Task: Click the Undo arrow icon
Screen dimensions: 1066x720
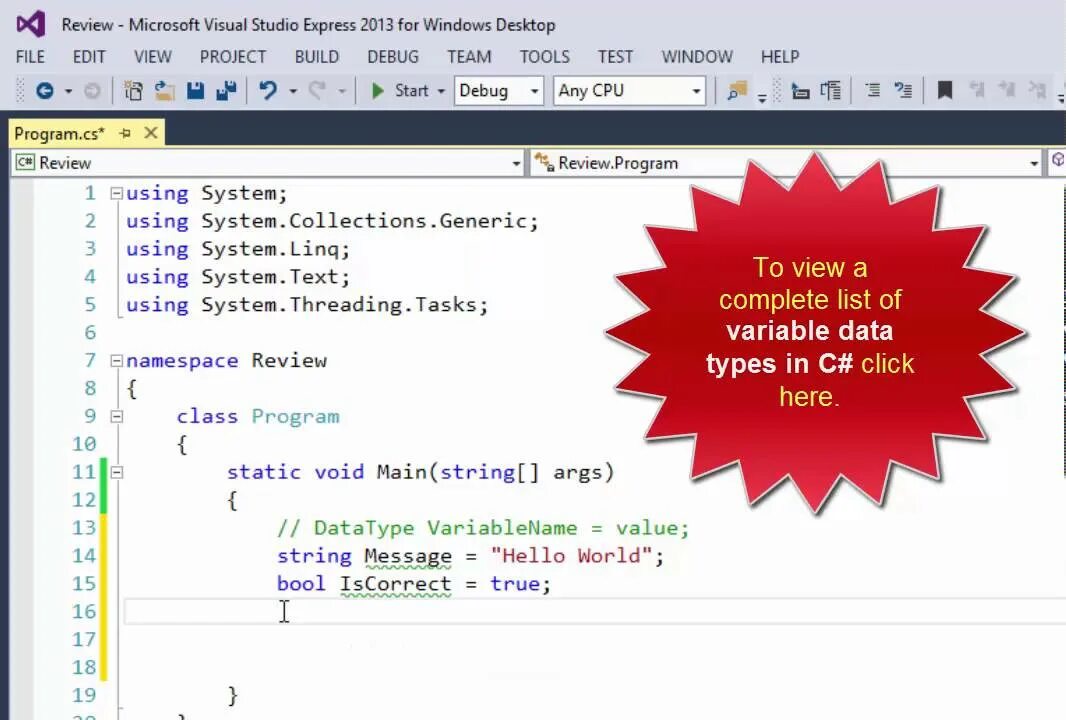Action: 268,90
